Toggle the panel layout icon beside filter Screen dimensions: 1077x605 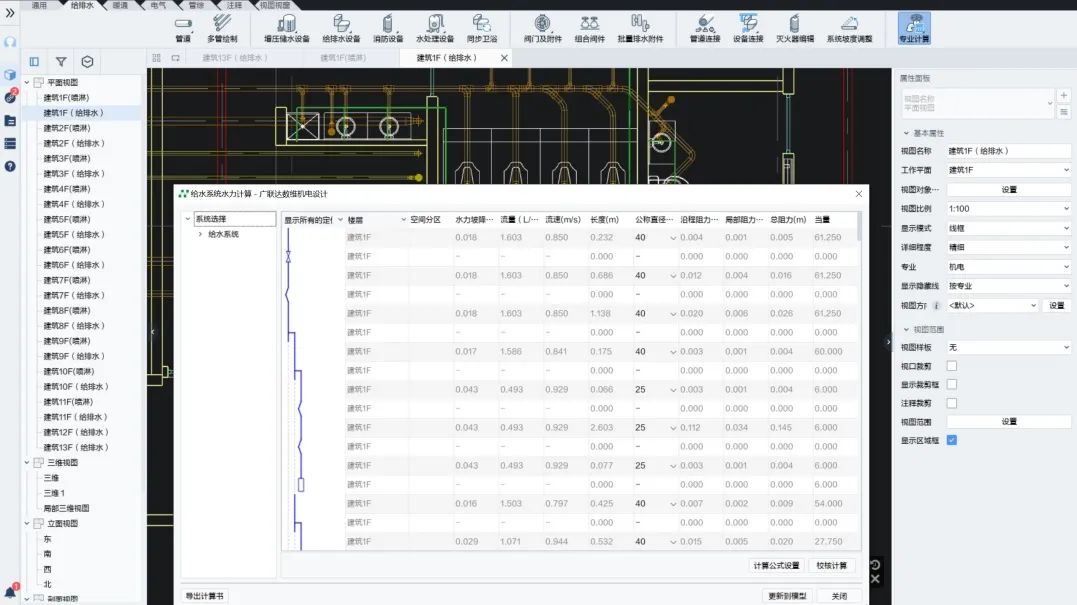pos(34,62)
